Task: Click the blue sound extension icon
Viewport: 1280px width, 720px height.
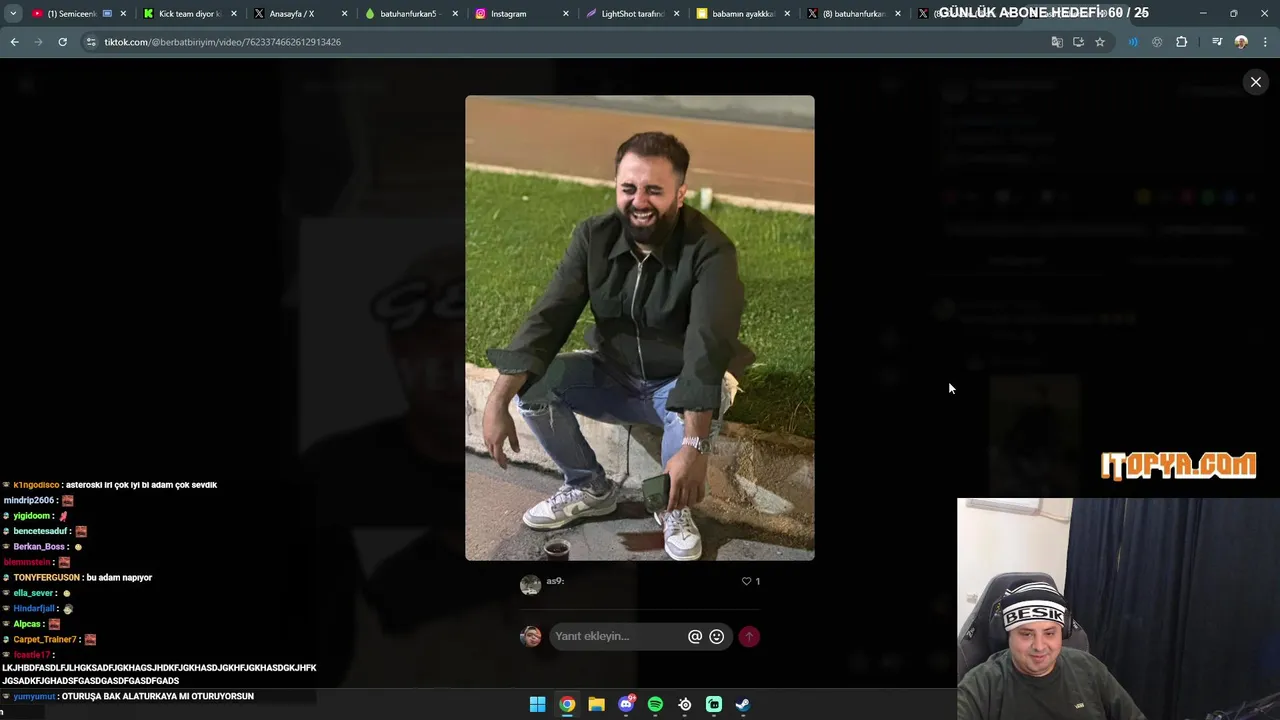Action: [x=1133, y=42]
